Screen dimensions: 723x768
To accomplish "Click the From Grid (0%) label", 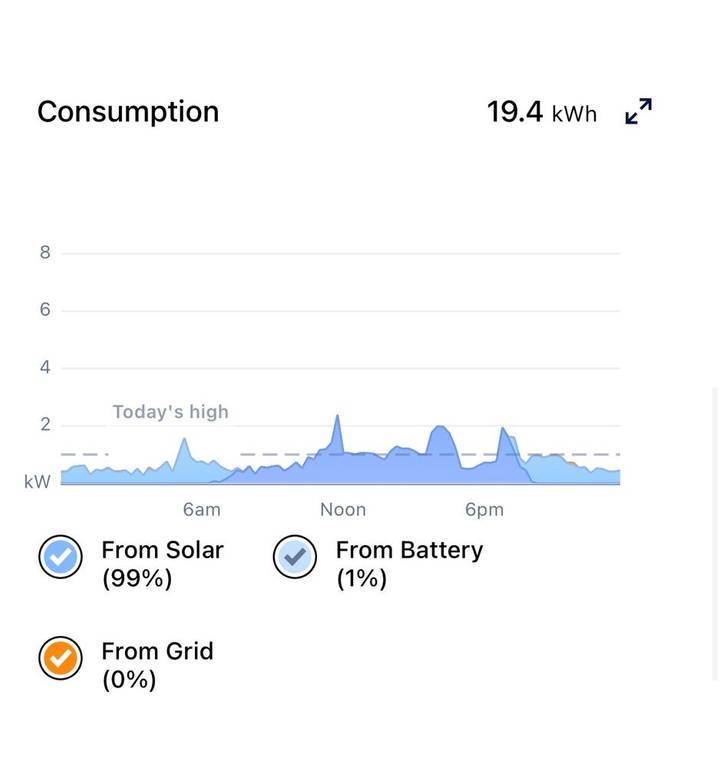I will [x=157, y=666].
